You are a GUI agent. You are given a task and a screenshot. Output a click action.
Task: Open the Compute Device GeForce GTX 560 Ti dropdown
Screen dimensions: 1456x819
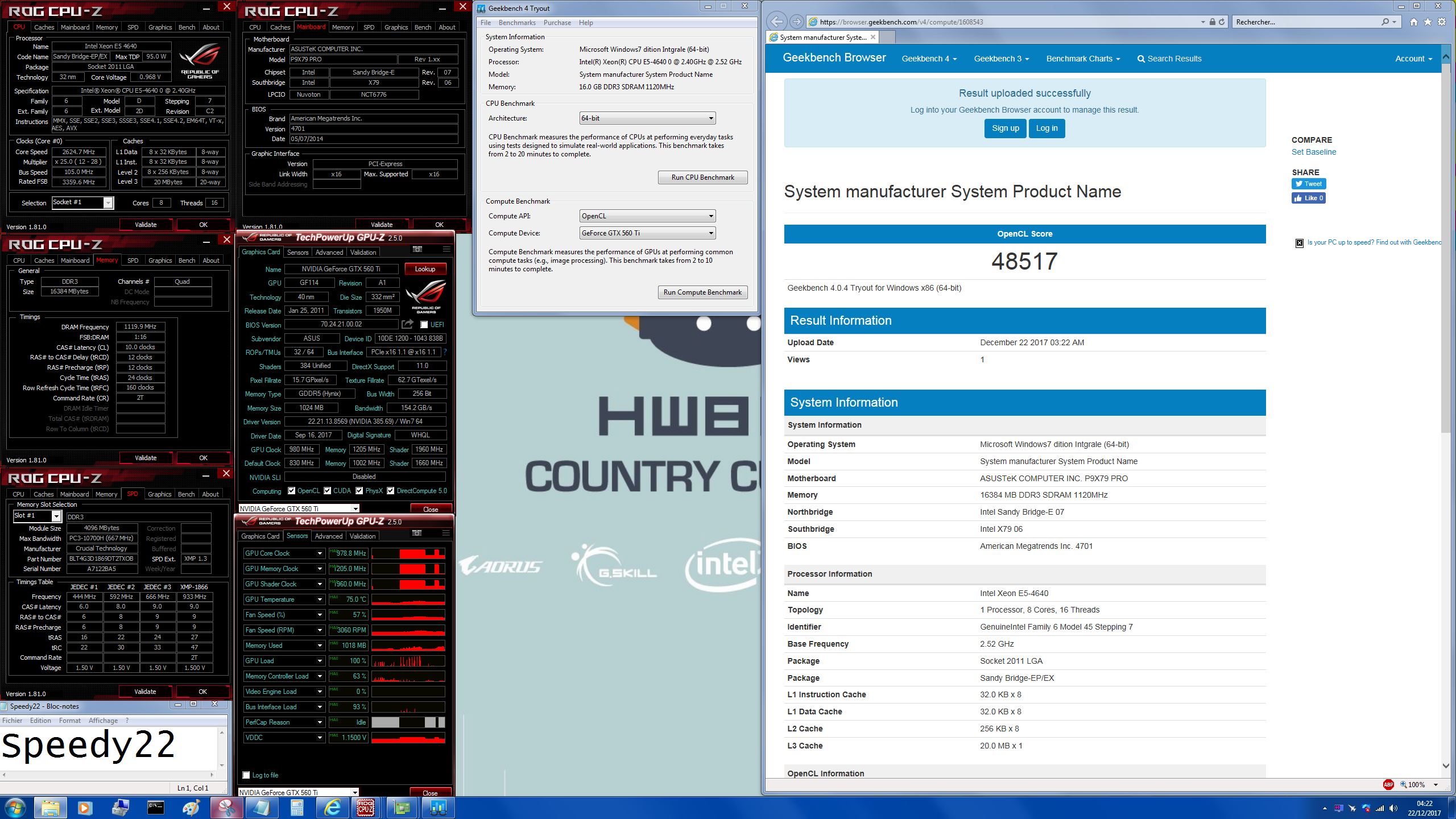click(647, 233)
